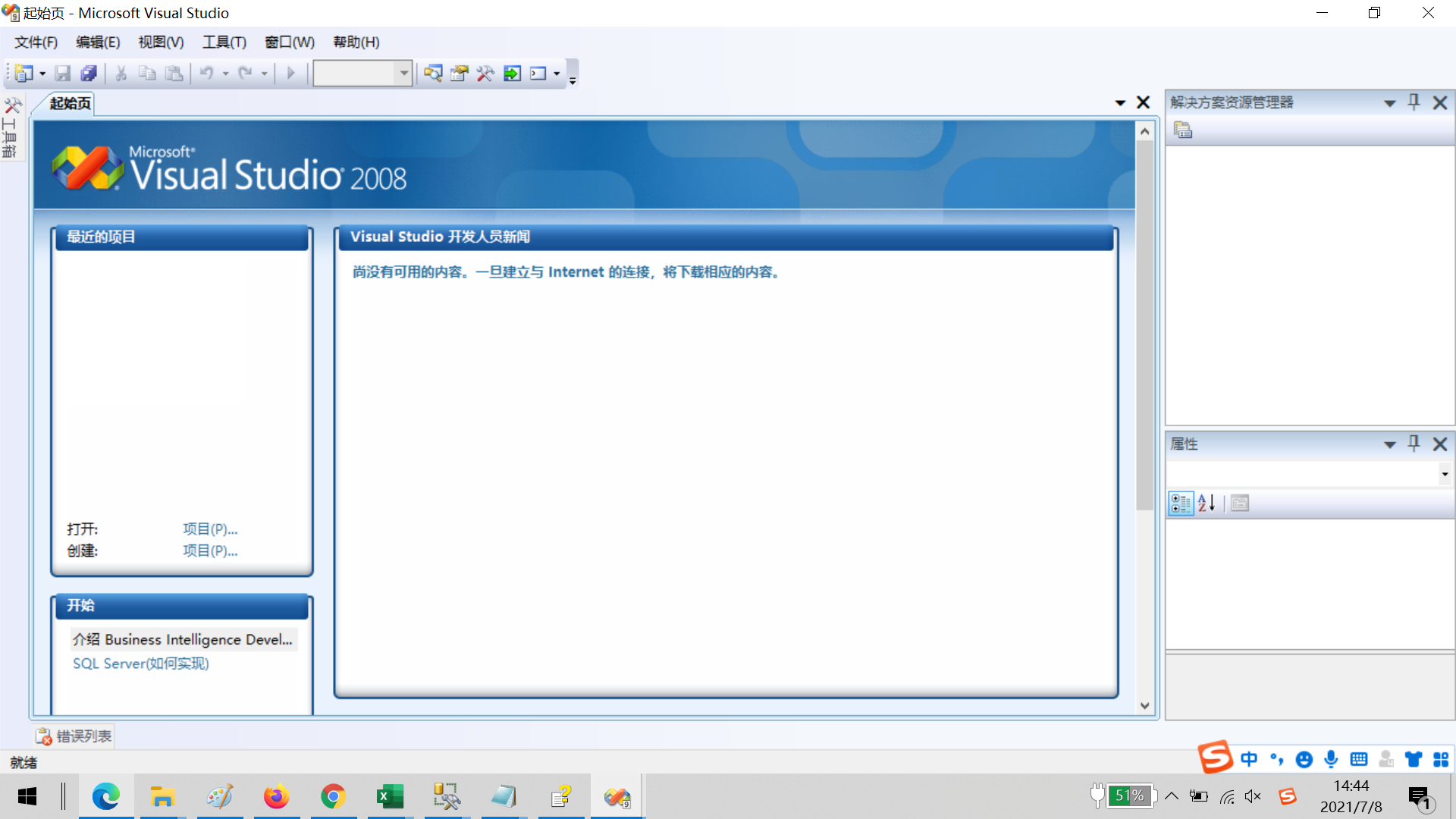The image size is (1456, 819).
Task: Open the Toolbox via the hammer-wrench icon
Action: (485, 74)
